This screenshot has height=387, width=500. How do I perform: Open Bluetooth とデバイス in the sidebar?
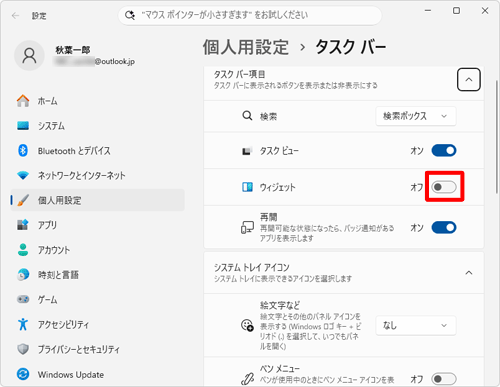click(x=97, y=151)
